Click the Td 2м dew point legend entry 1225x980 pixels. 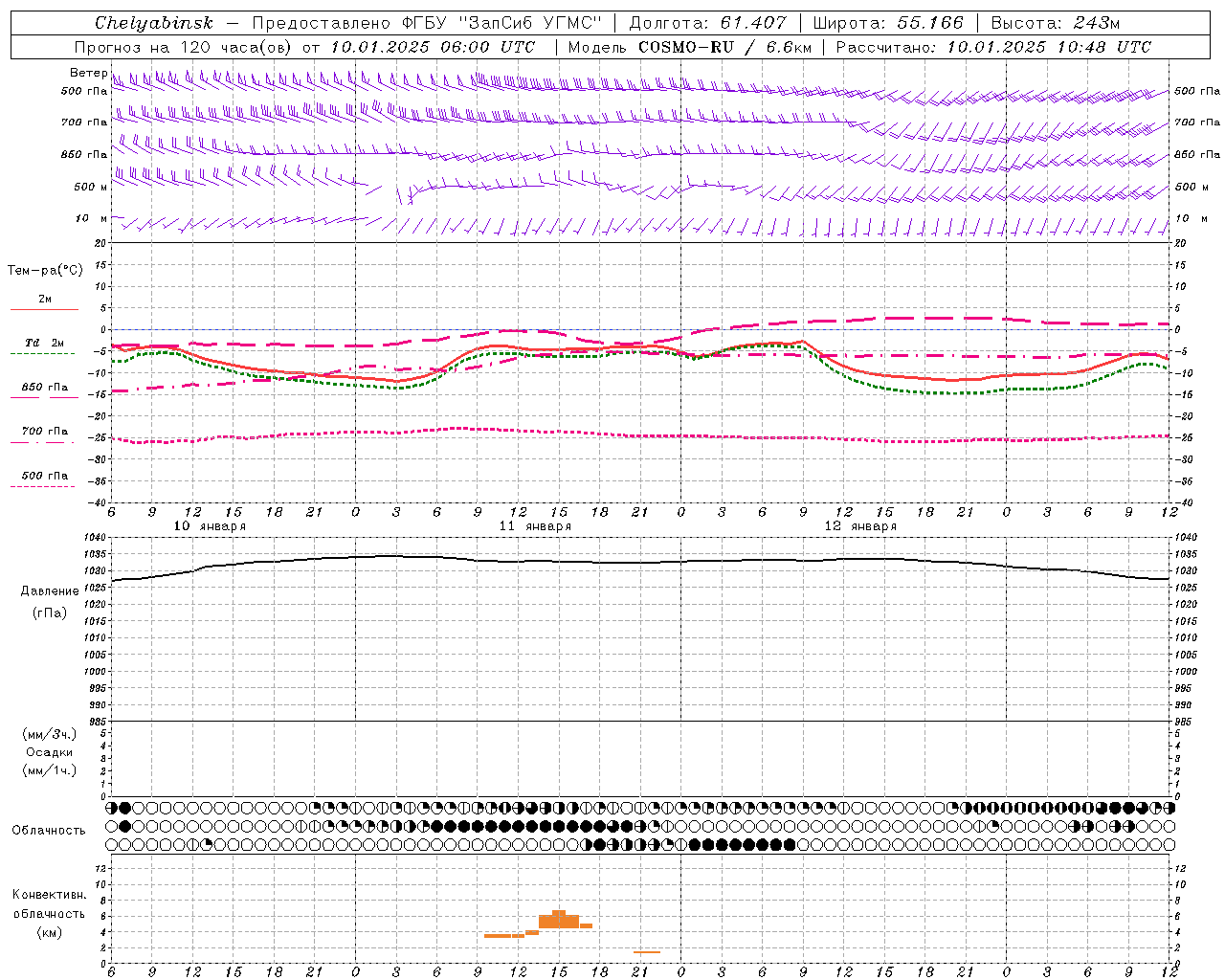tap(44, 343)
